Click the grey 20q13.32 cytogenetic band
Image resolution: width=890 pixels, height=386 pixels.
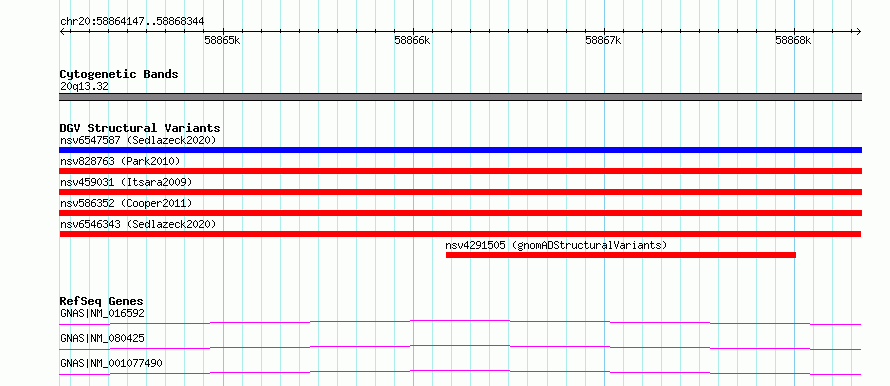click(x=460, y=97)
